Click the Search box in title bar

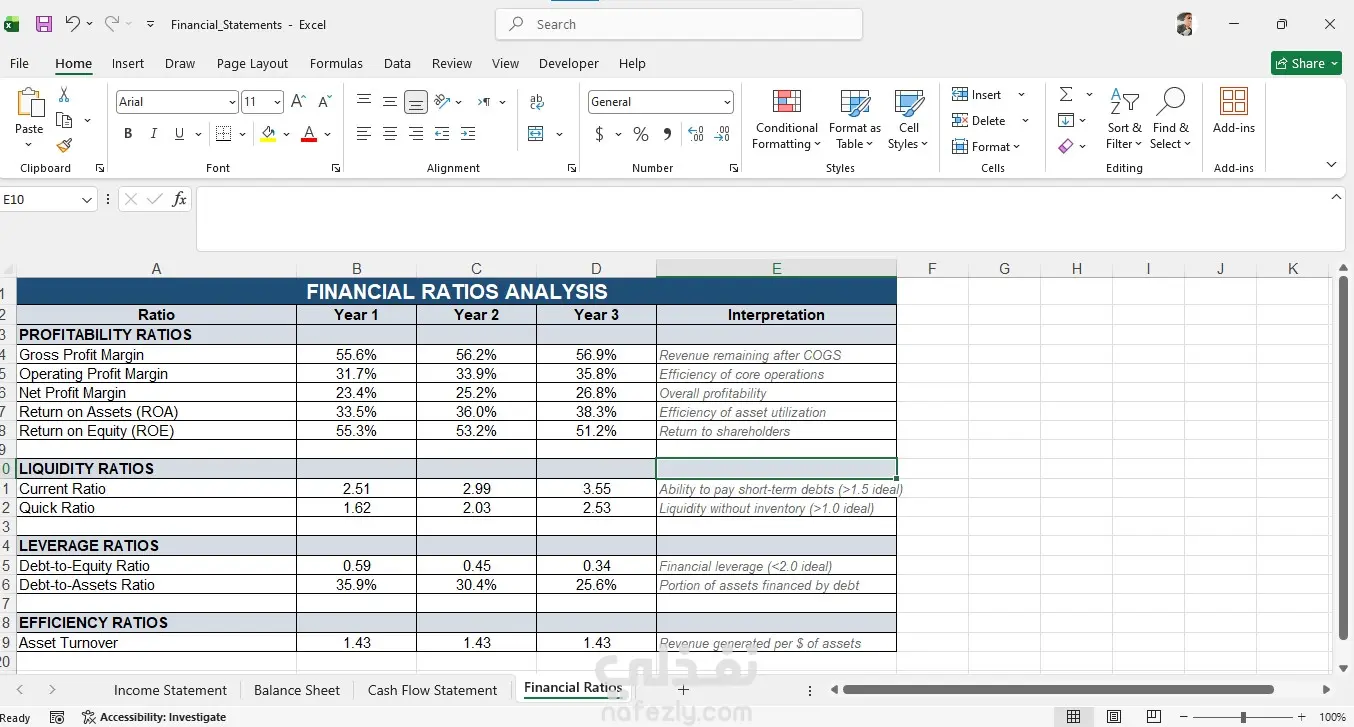pos(679,24)
